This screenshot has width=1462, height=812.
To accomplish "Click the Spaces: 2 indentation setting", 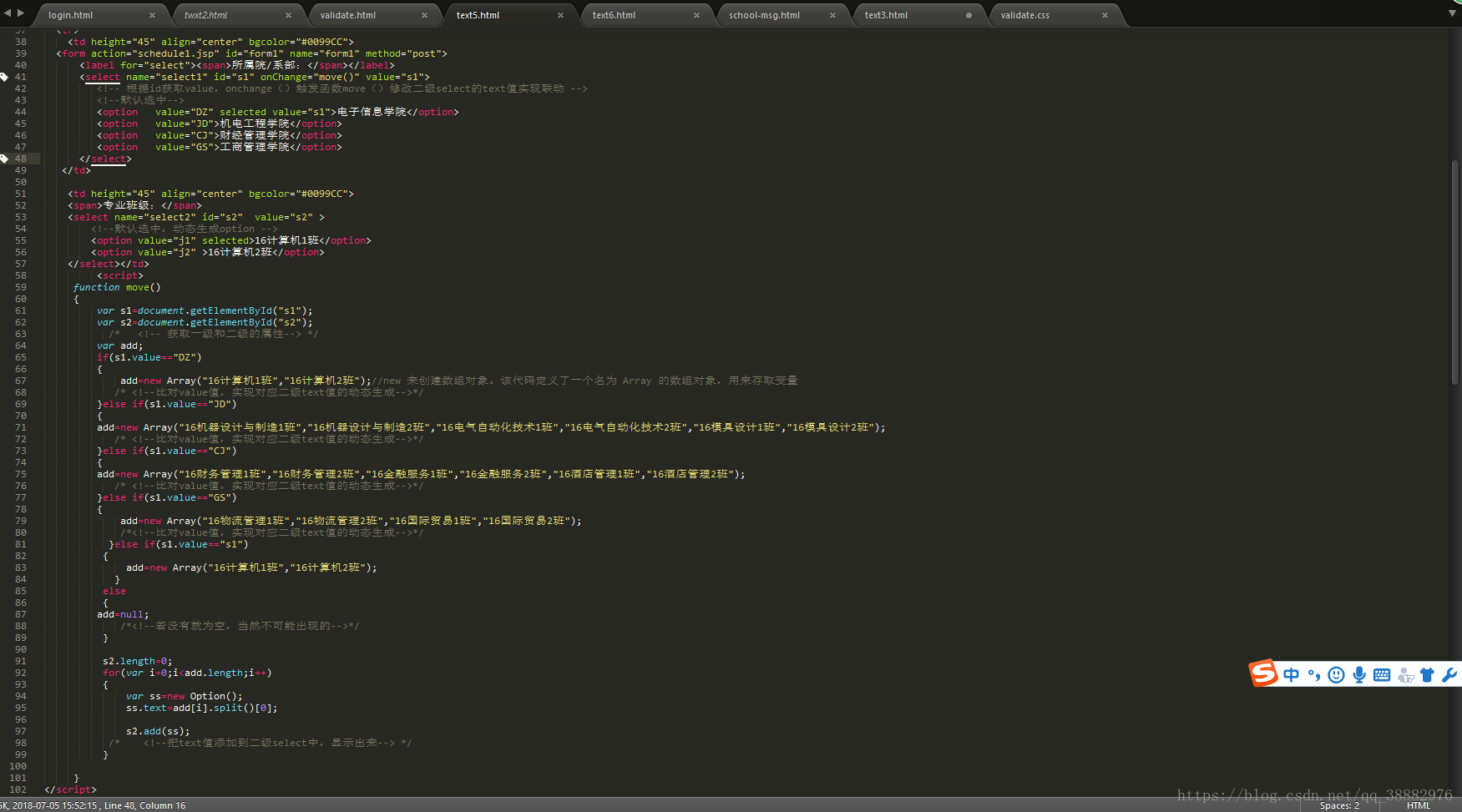I will 1339,805.
